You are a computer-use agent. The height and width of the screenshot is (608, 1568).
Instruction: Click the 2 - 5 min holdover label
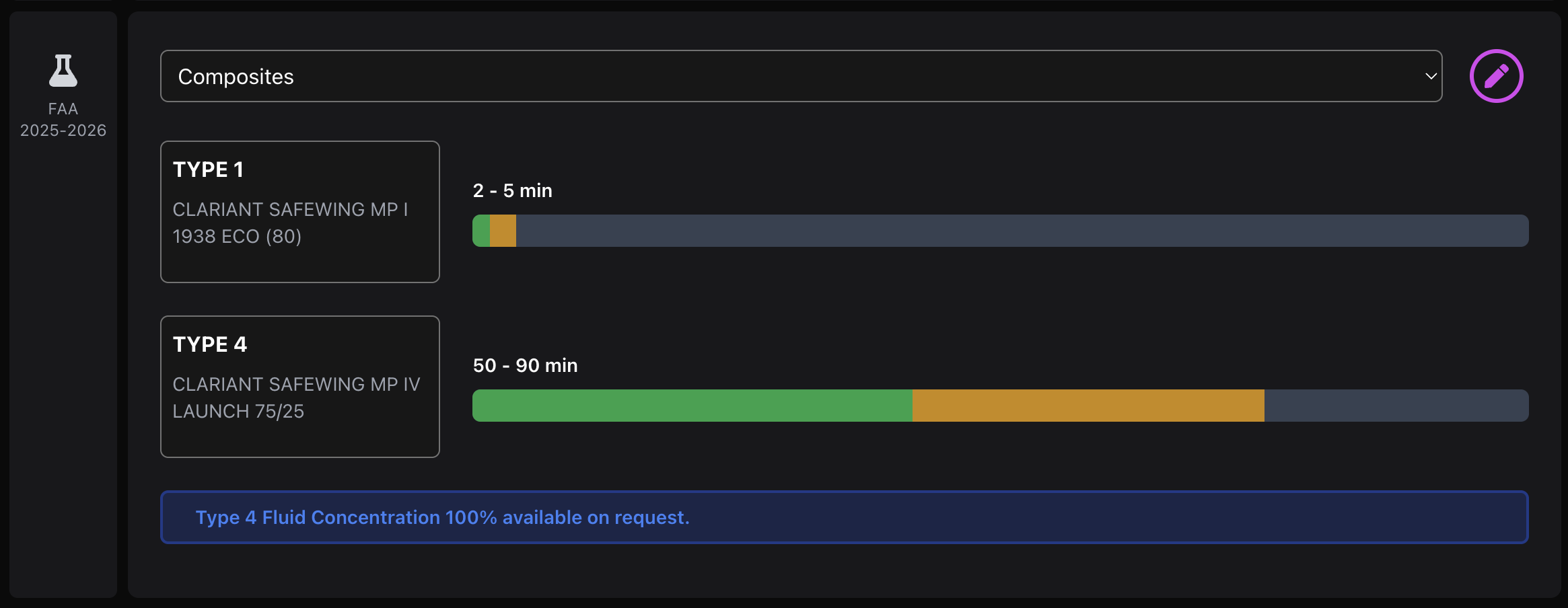[x=512, y=190]
